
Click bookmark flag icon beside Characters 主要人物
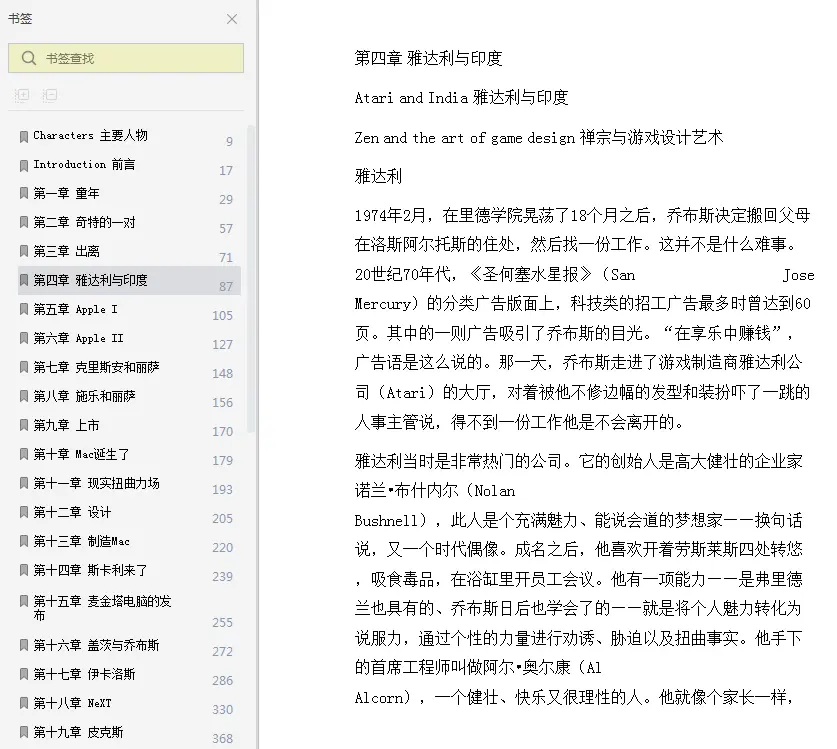pyautogui.click(x=23, y=137)
